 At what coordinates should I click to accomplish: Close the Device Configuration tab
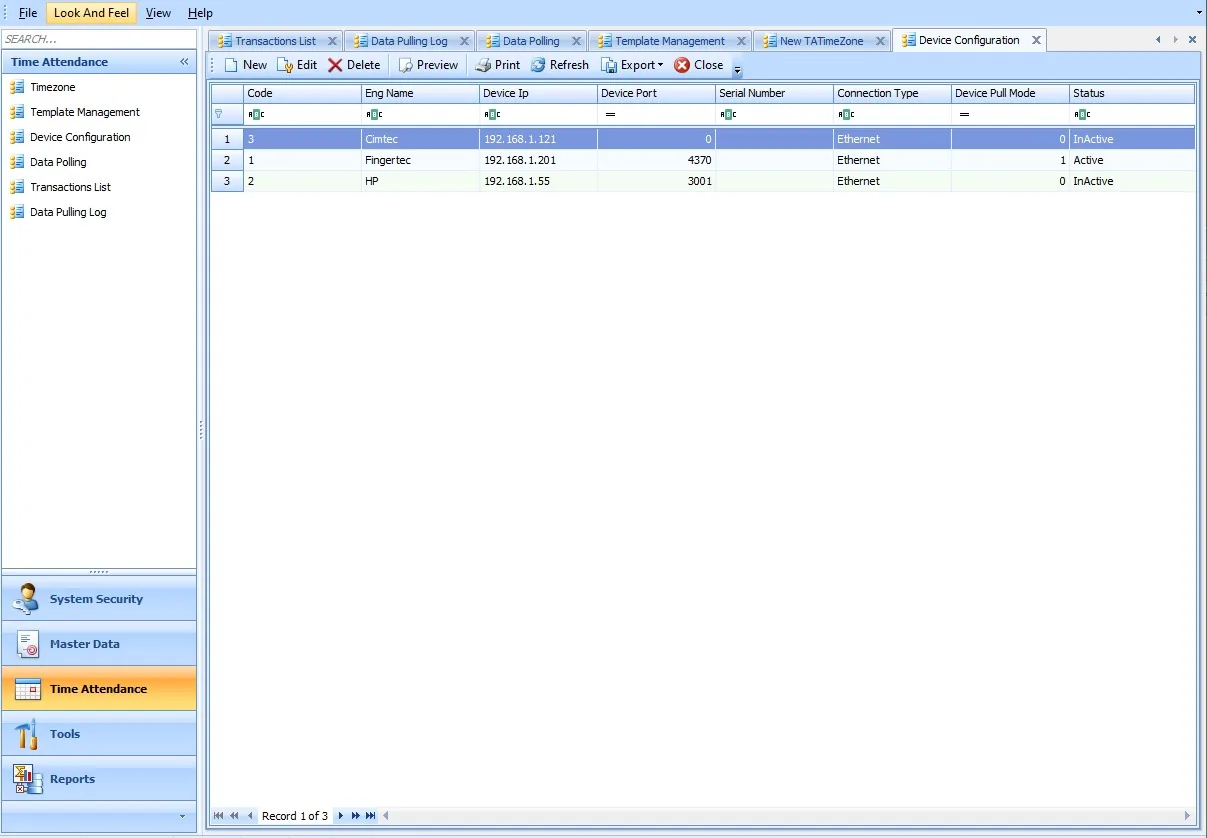(x=1037, y=40)
